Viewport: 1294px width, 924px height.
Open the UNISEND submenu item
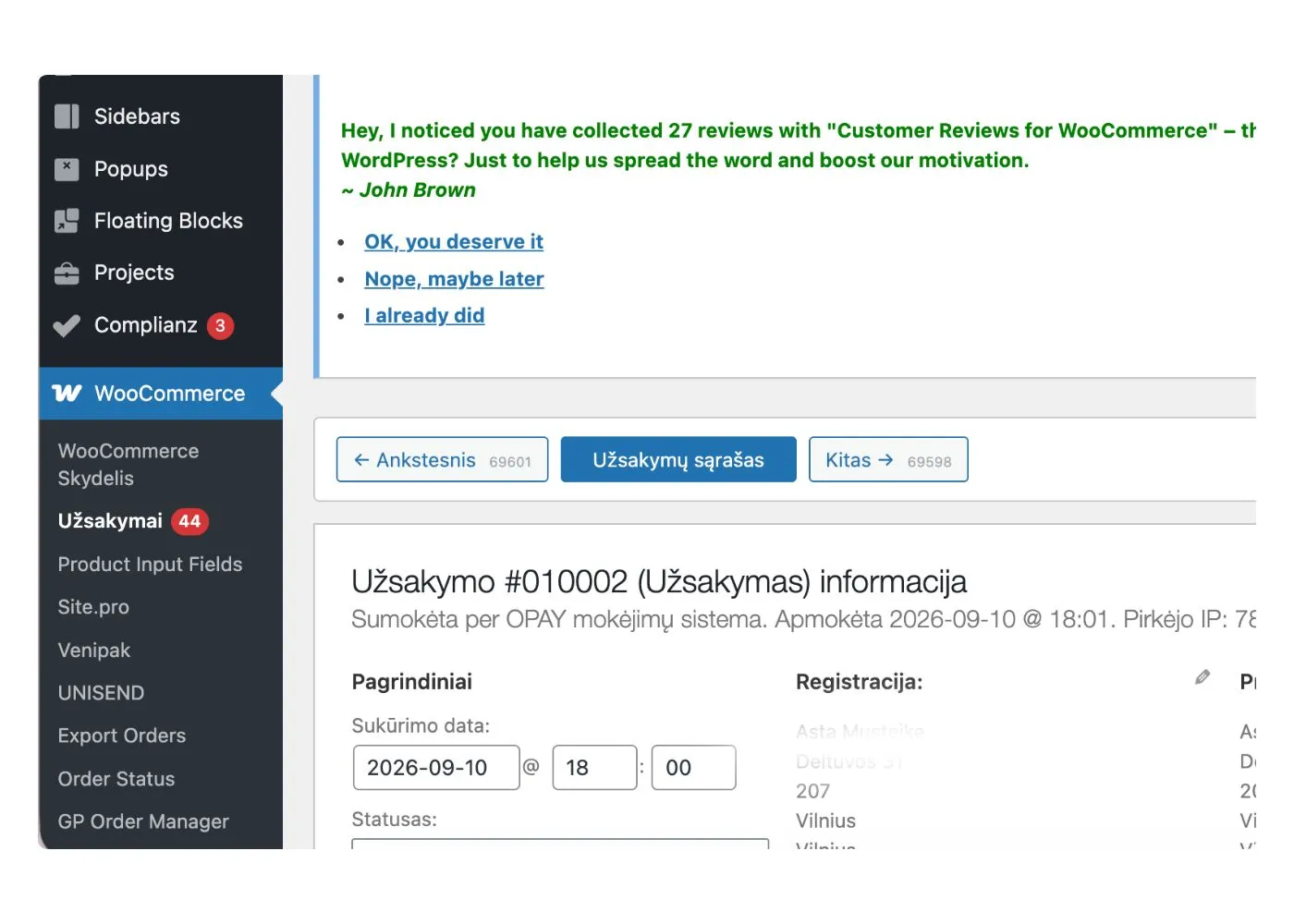pos(101,693)
